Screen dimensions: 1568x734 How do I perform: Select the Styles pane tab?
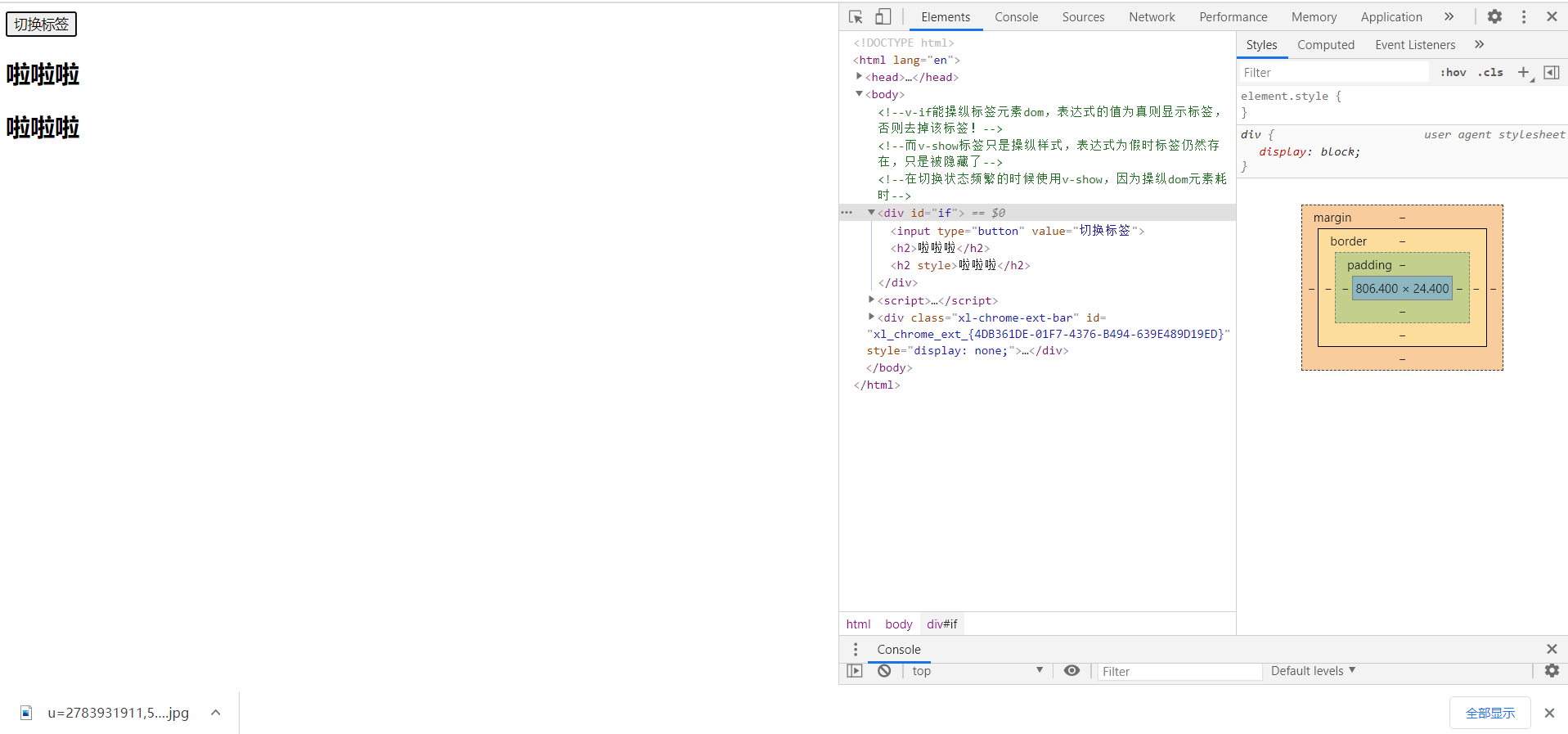click(x=1261, y=45)
